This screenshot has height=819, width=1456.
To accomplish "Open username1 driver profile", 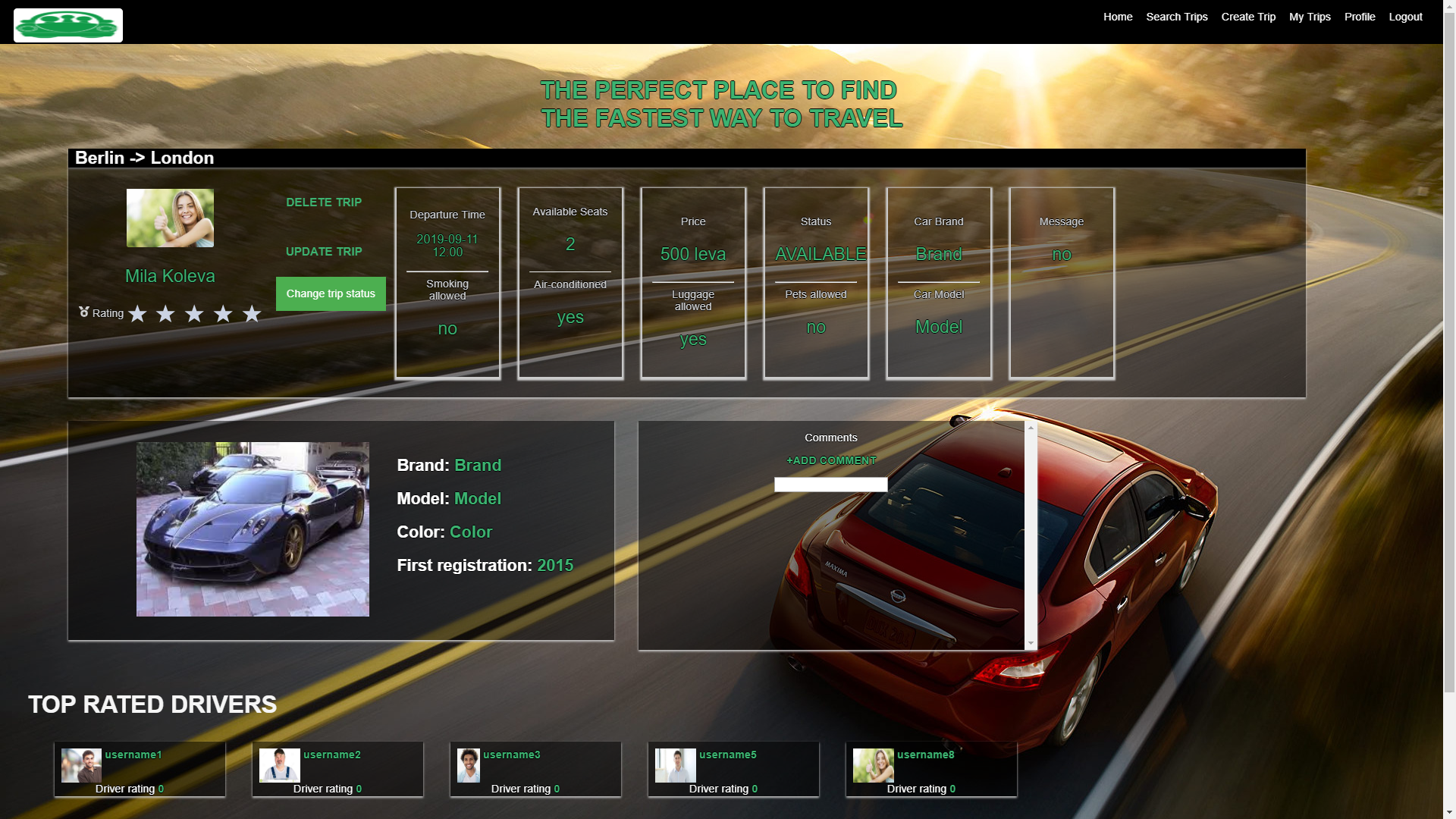I will point(133,755).
